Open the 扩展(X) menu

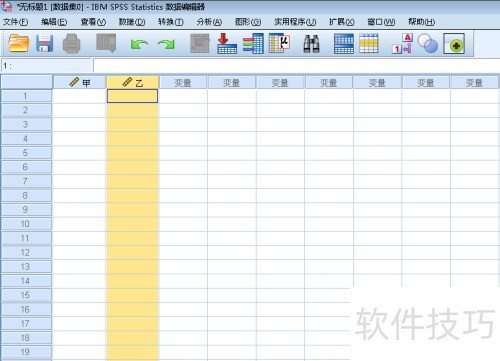click(342, 22)
